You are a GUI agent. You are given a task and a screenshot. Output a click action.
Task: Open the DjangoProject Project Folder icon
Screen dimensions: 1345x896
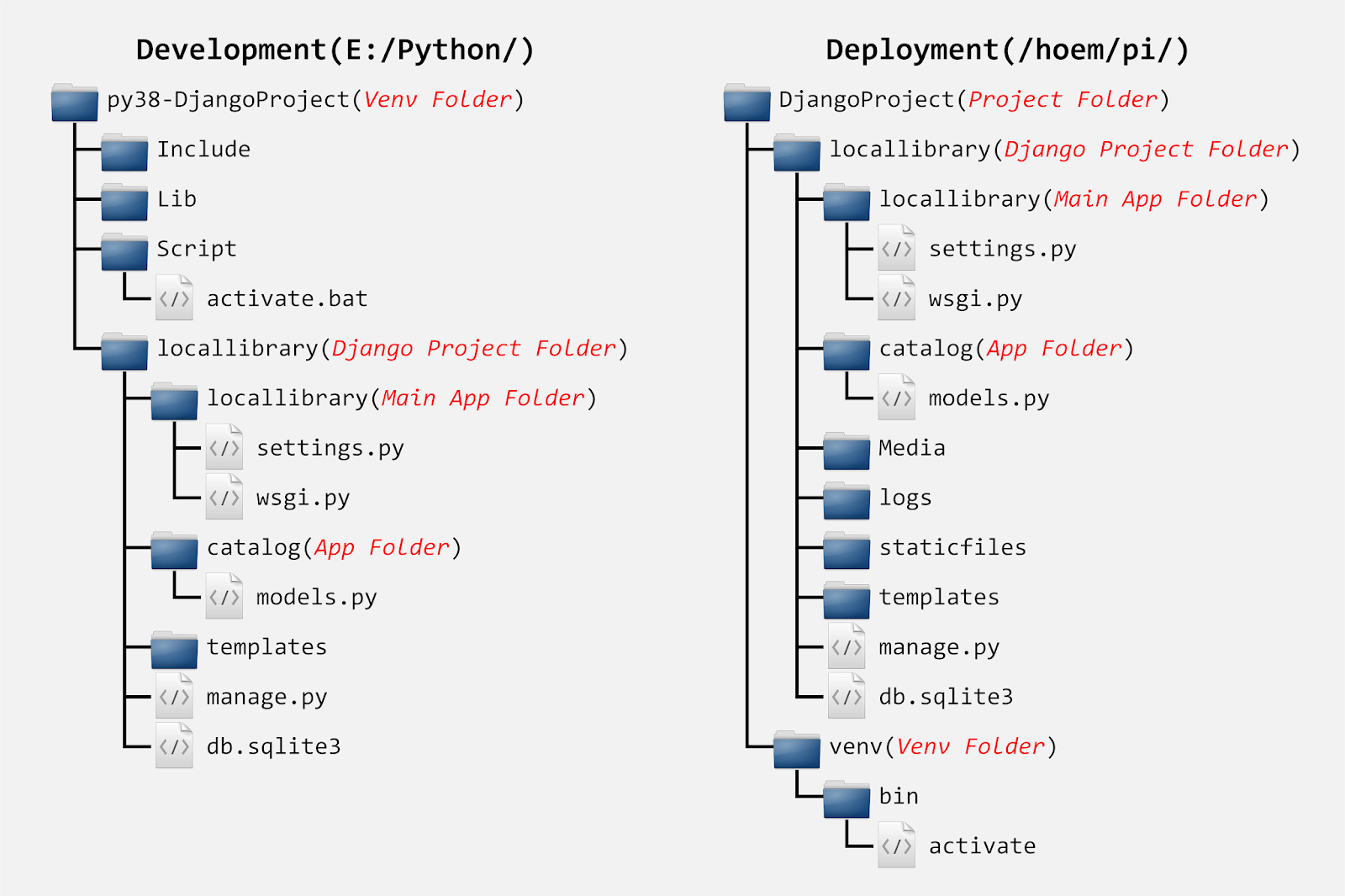point(747,102)
